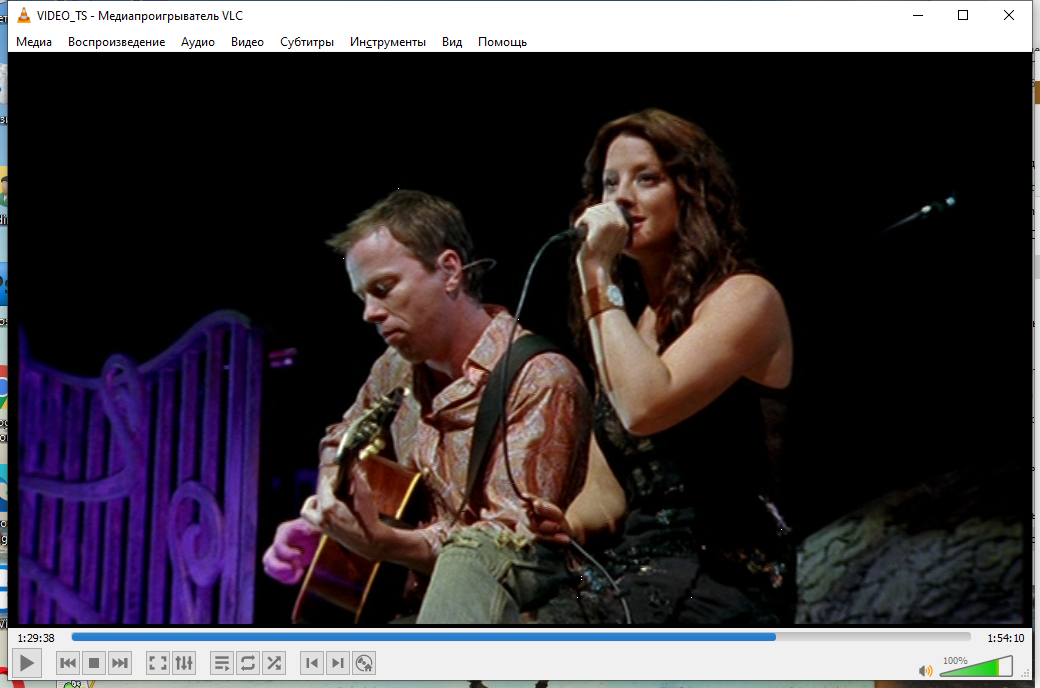1040x688 pixels.
Task: Go to next DVD chapter
Action: point(338,663)
